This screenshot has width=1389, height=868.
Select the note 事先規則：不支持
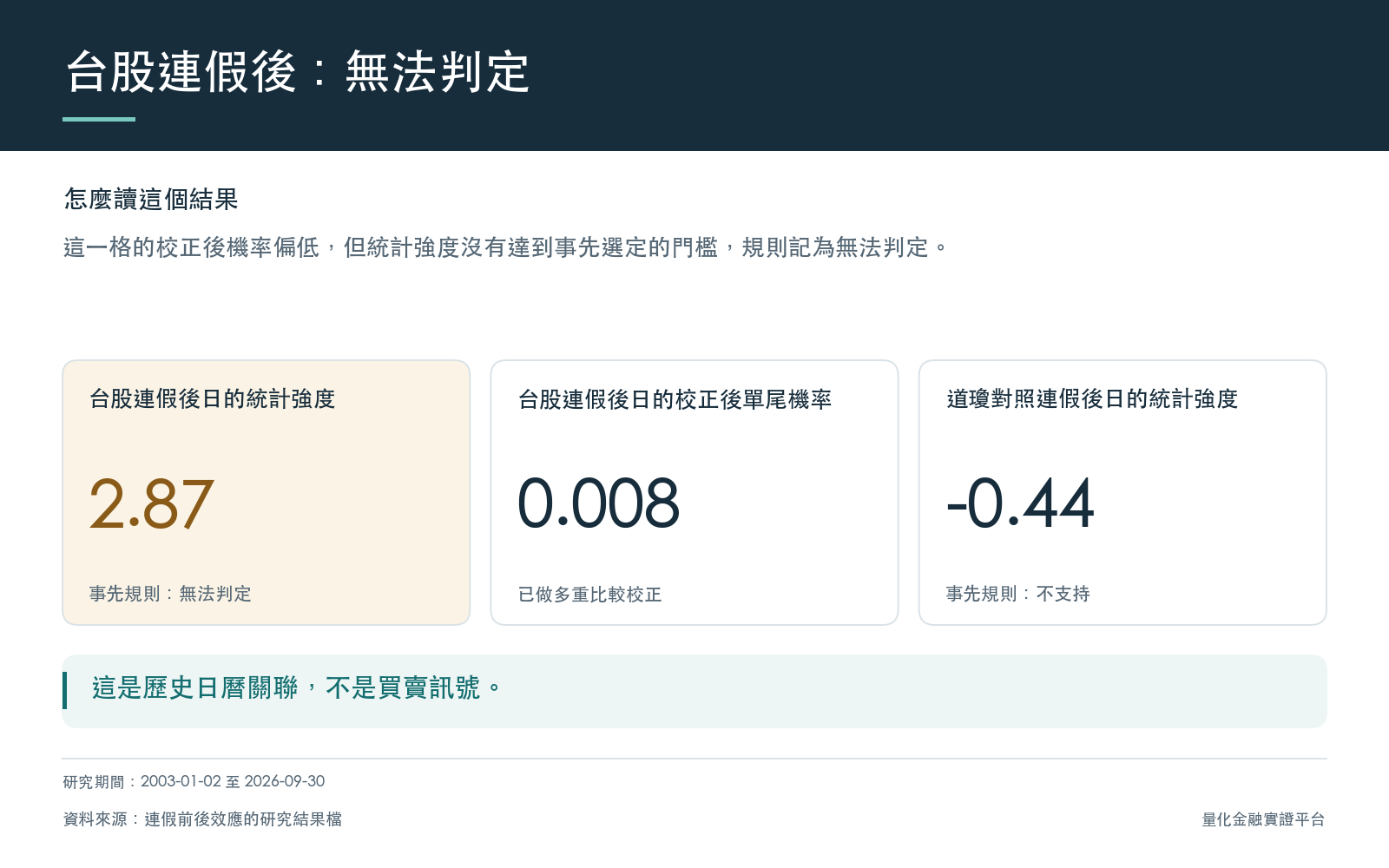1017,594
